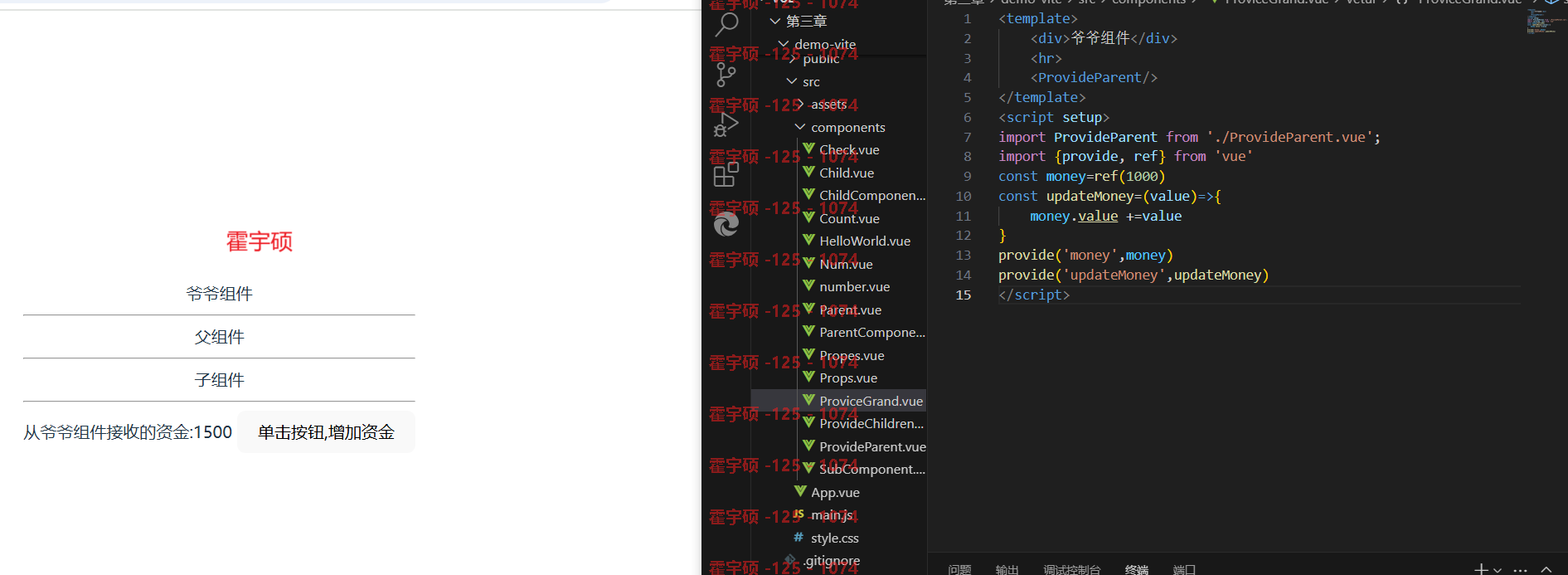The image size is (1568, 575).
Task: Click the <hr> tag in the template
Action: click(1046, 58)
